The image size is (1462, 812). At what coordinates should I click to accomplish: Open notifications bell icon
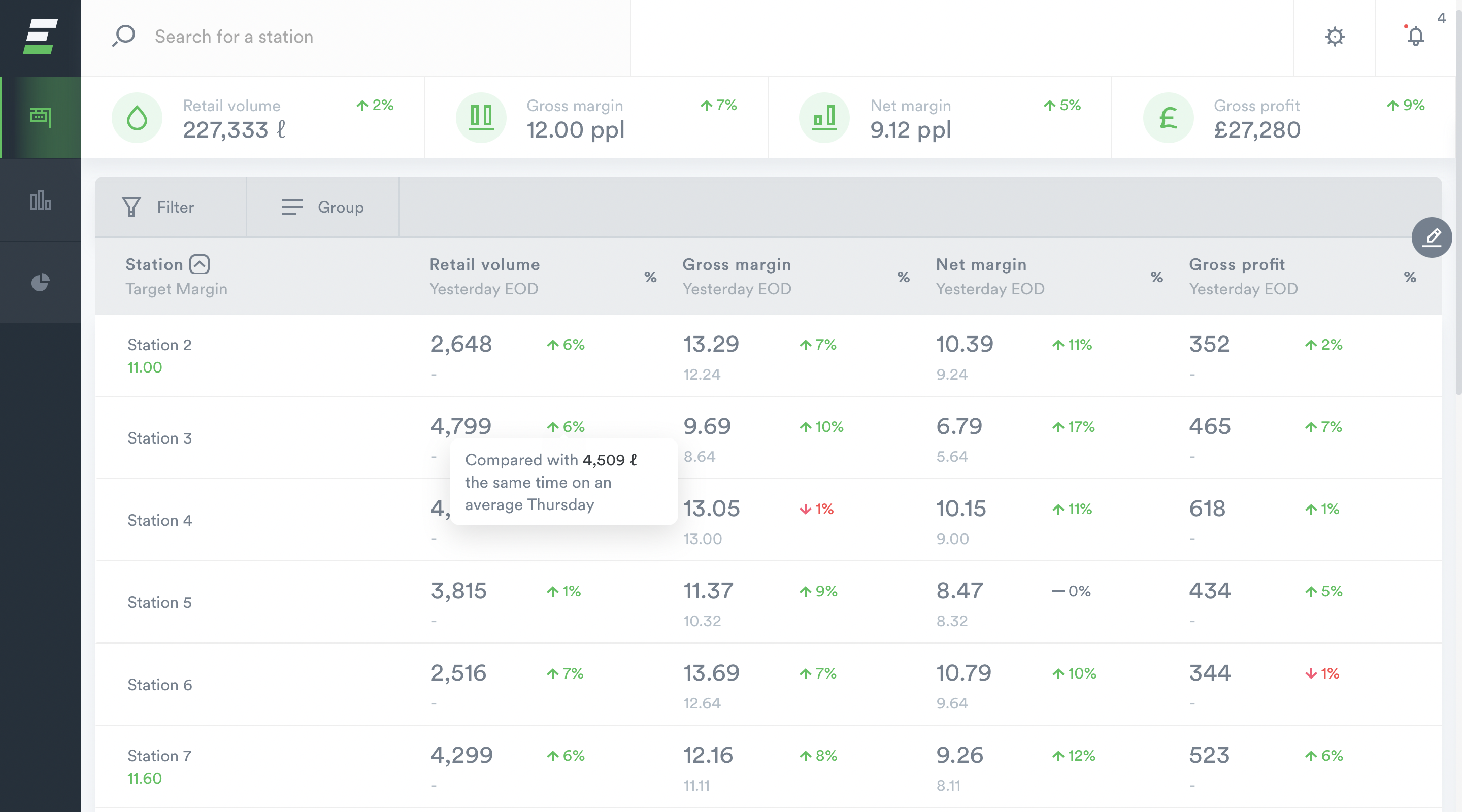[x=1415, y=37]
